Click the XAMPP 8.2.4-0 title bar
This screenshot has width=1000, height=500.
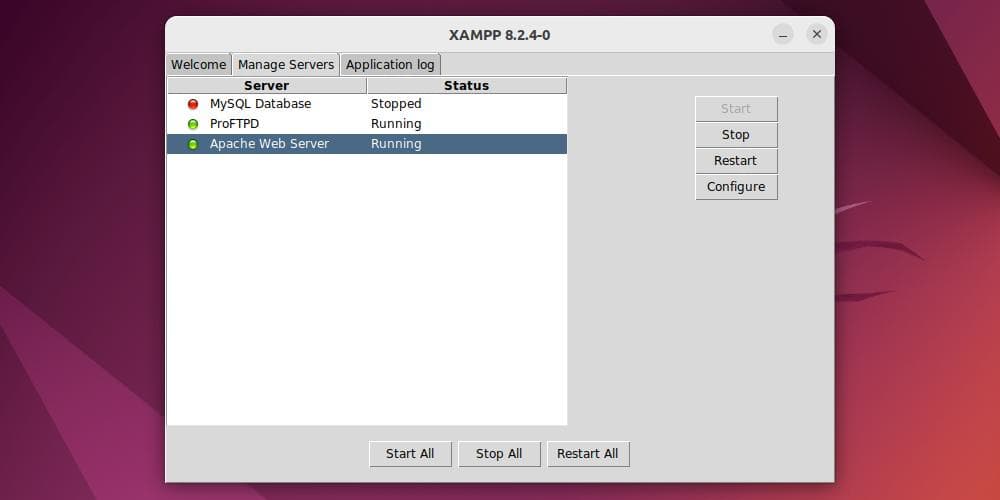tap(499, 35)
